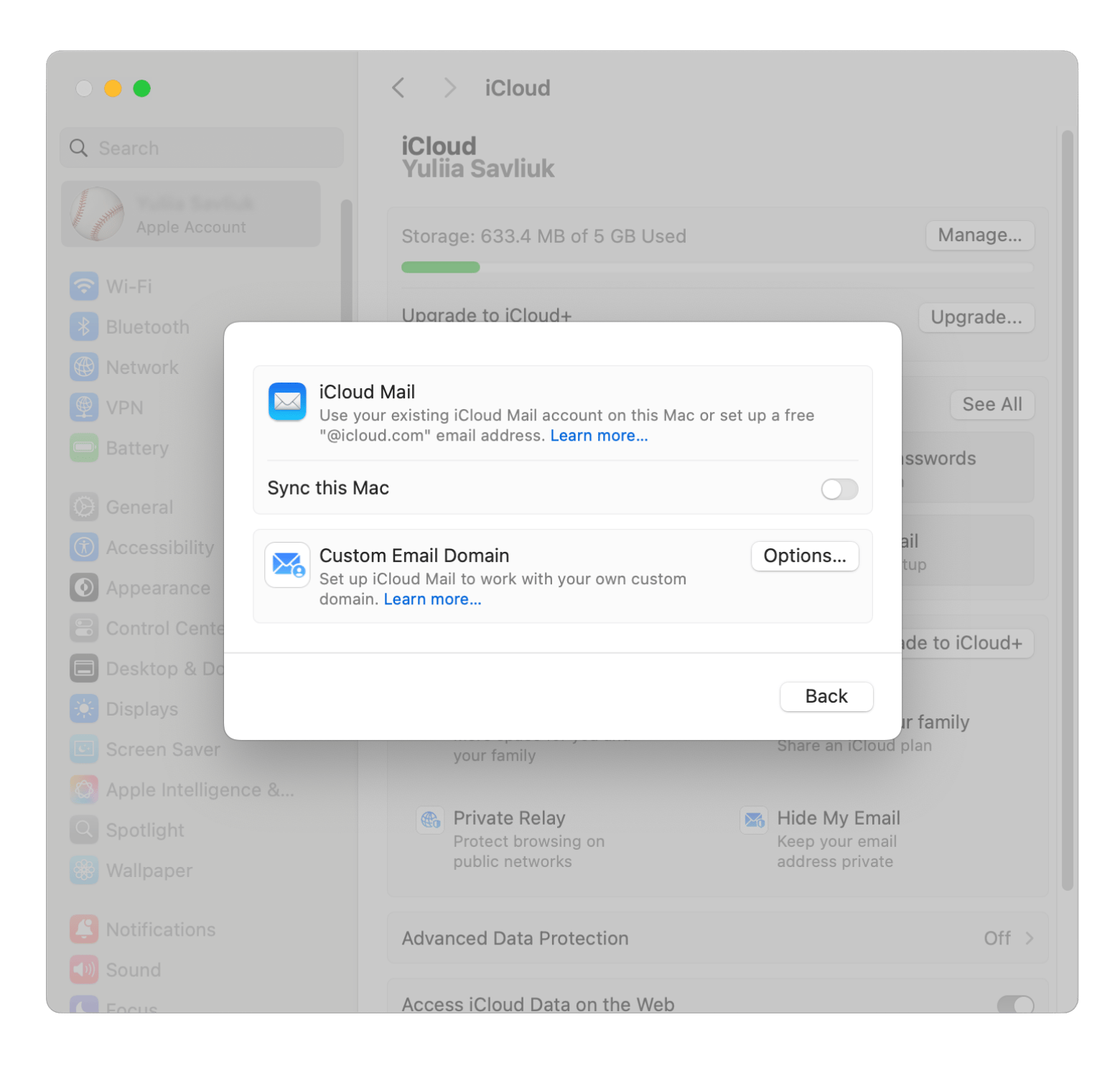The image size is (1120, 1078).
Task: Click the main pane vertical scrollbar
Action: pyautogui.click(x=1067, y=510)
